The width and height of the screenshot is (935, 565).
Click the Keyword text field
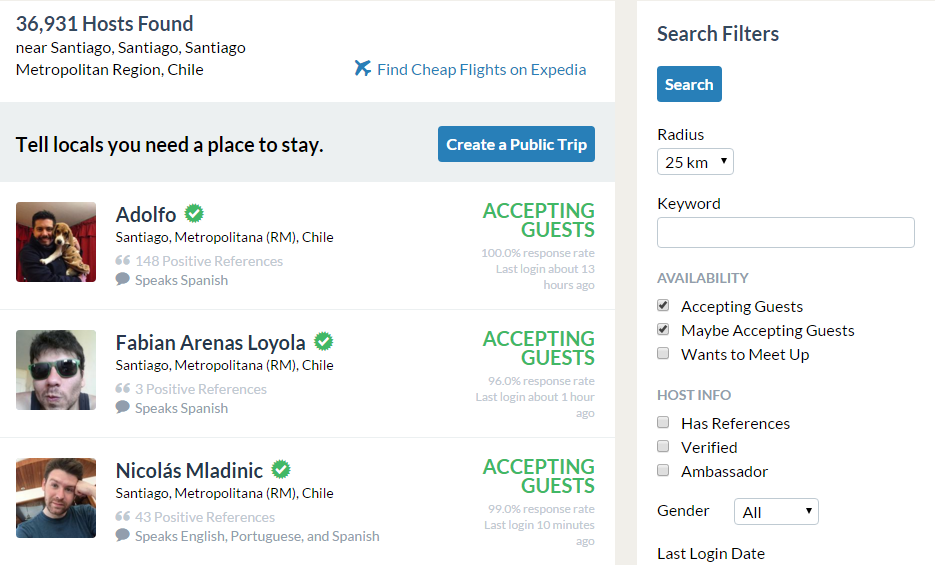pos(785,233)
